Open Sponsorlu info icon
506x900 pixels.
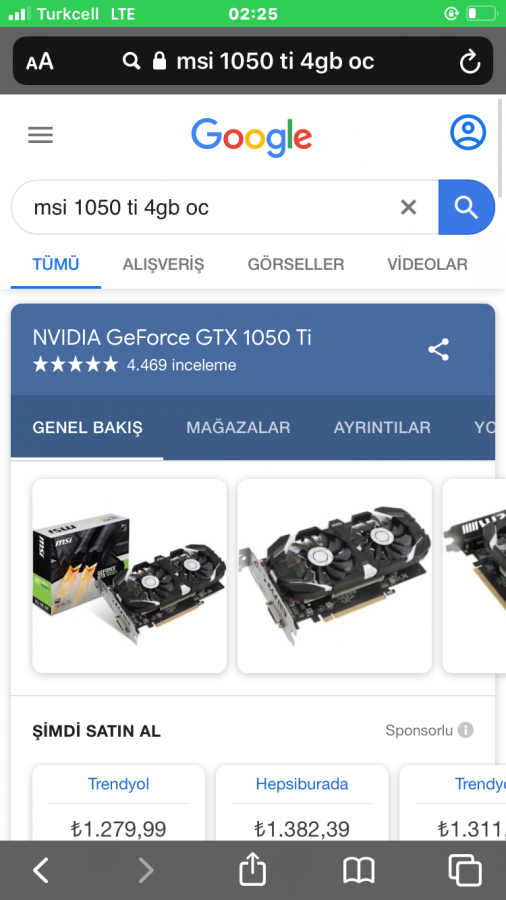tap(465, 730)
